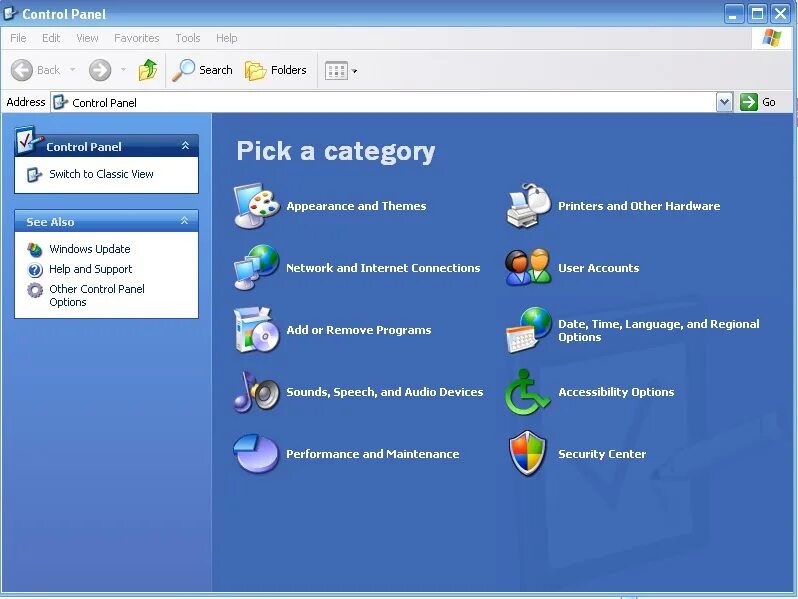
Task: Open the Address bar dropdown
Action: tap(724, 102)
